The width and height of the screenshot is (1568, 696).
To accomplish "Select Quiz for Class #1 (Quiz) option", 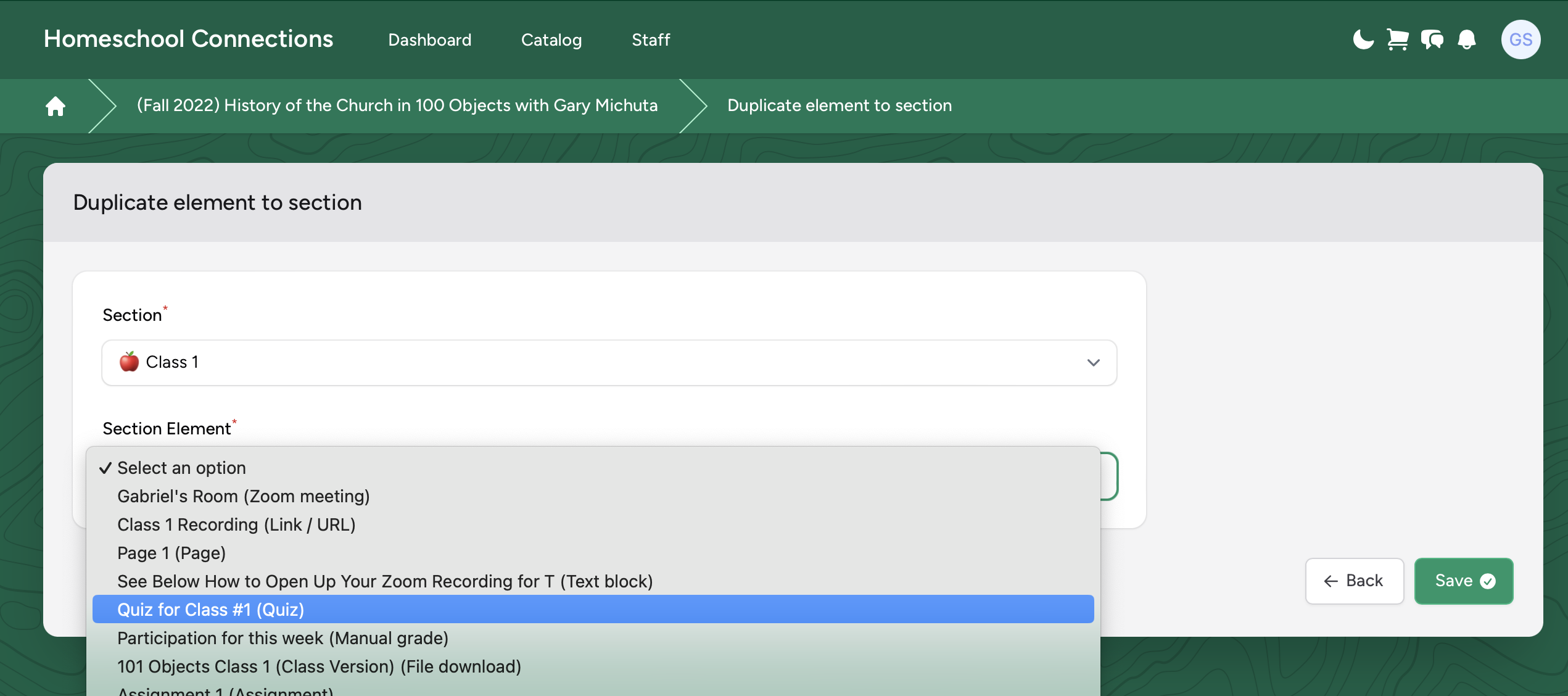I will pos(593,610).
